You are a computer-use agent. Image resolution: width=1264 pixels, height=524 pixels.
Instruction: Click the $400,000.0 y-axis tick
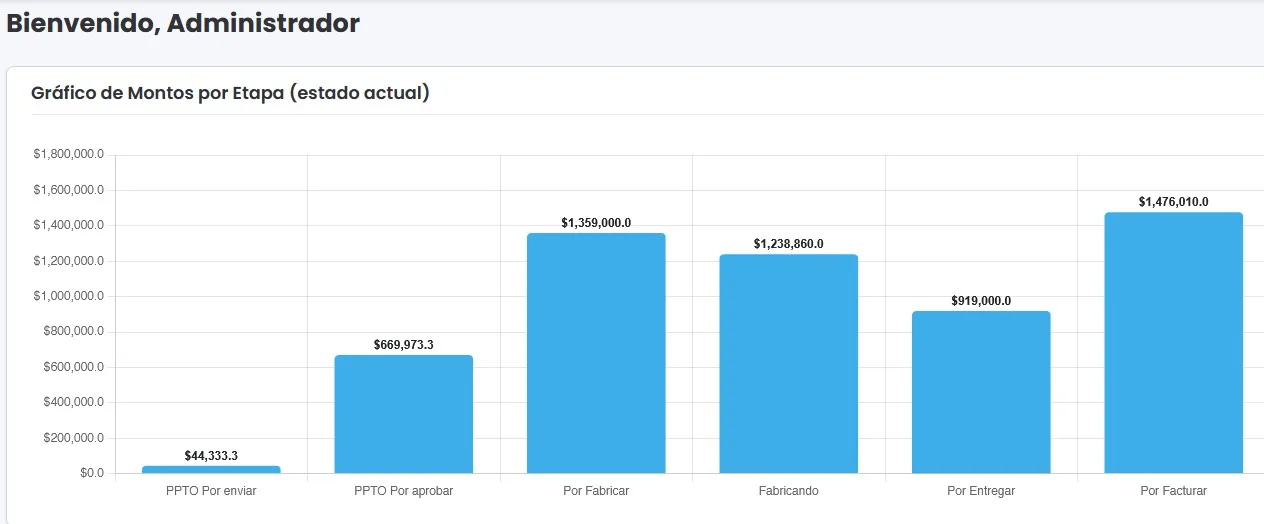tap(73, 402)
